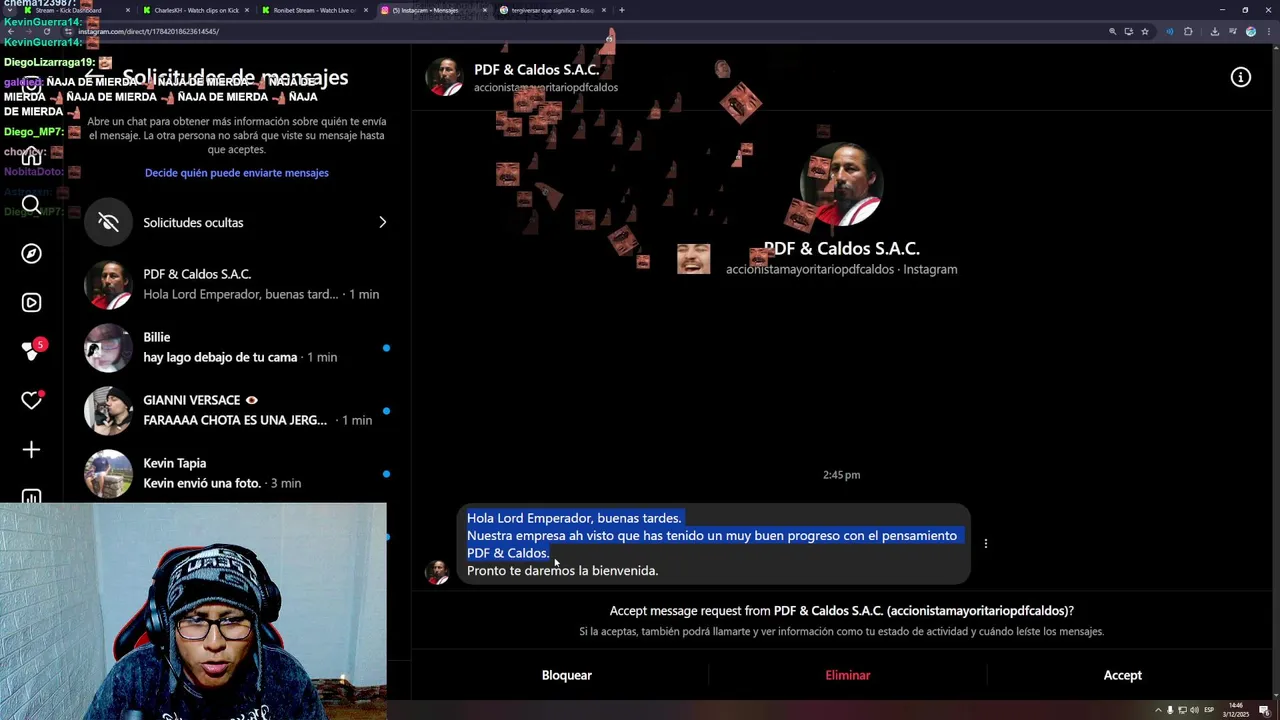Open Messages icon with 5 badge

point(33,351)
